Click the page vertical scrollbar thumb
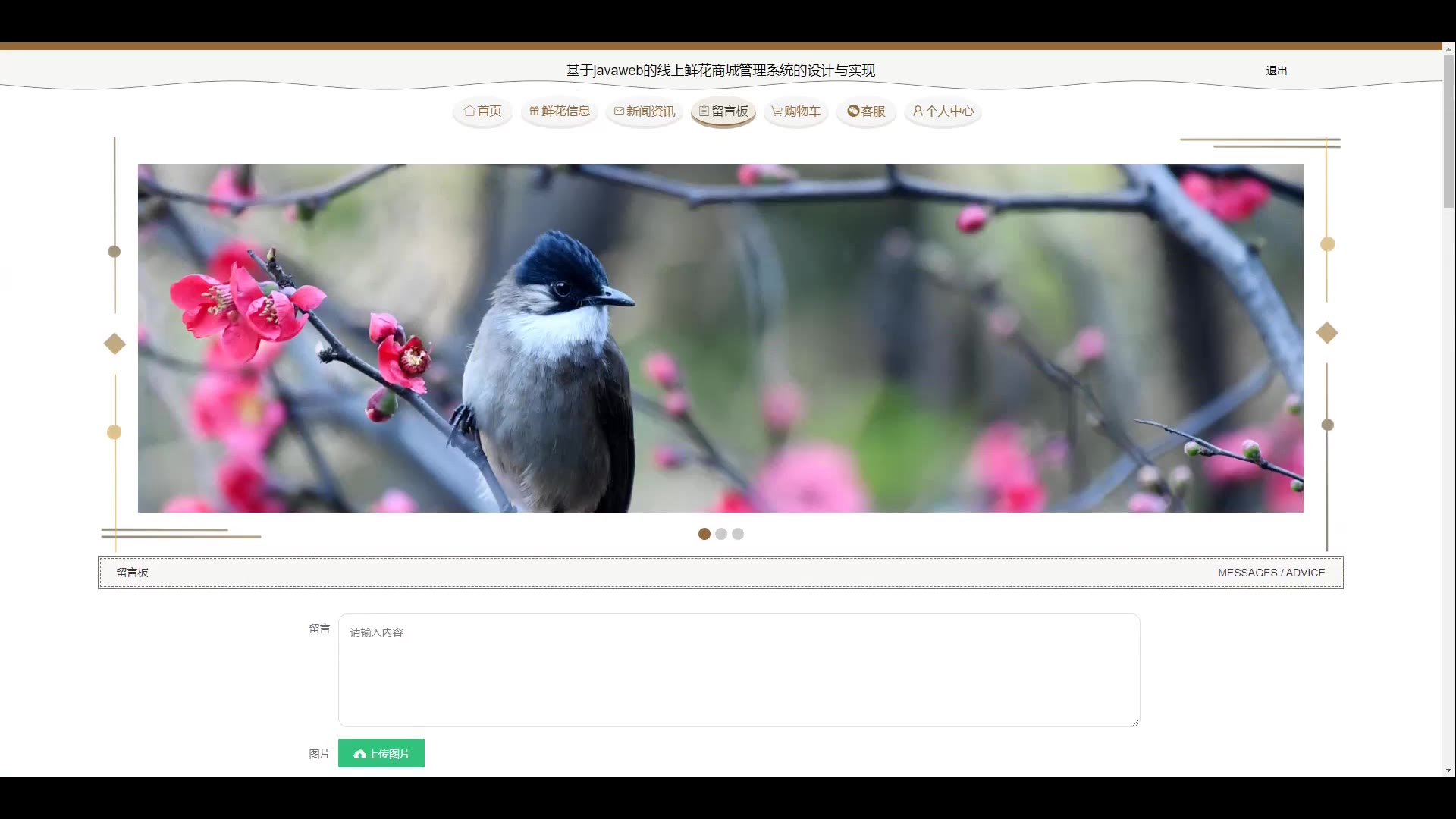This screenshot has width=1456, height=819. [x=1448, y=130]
